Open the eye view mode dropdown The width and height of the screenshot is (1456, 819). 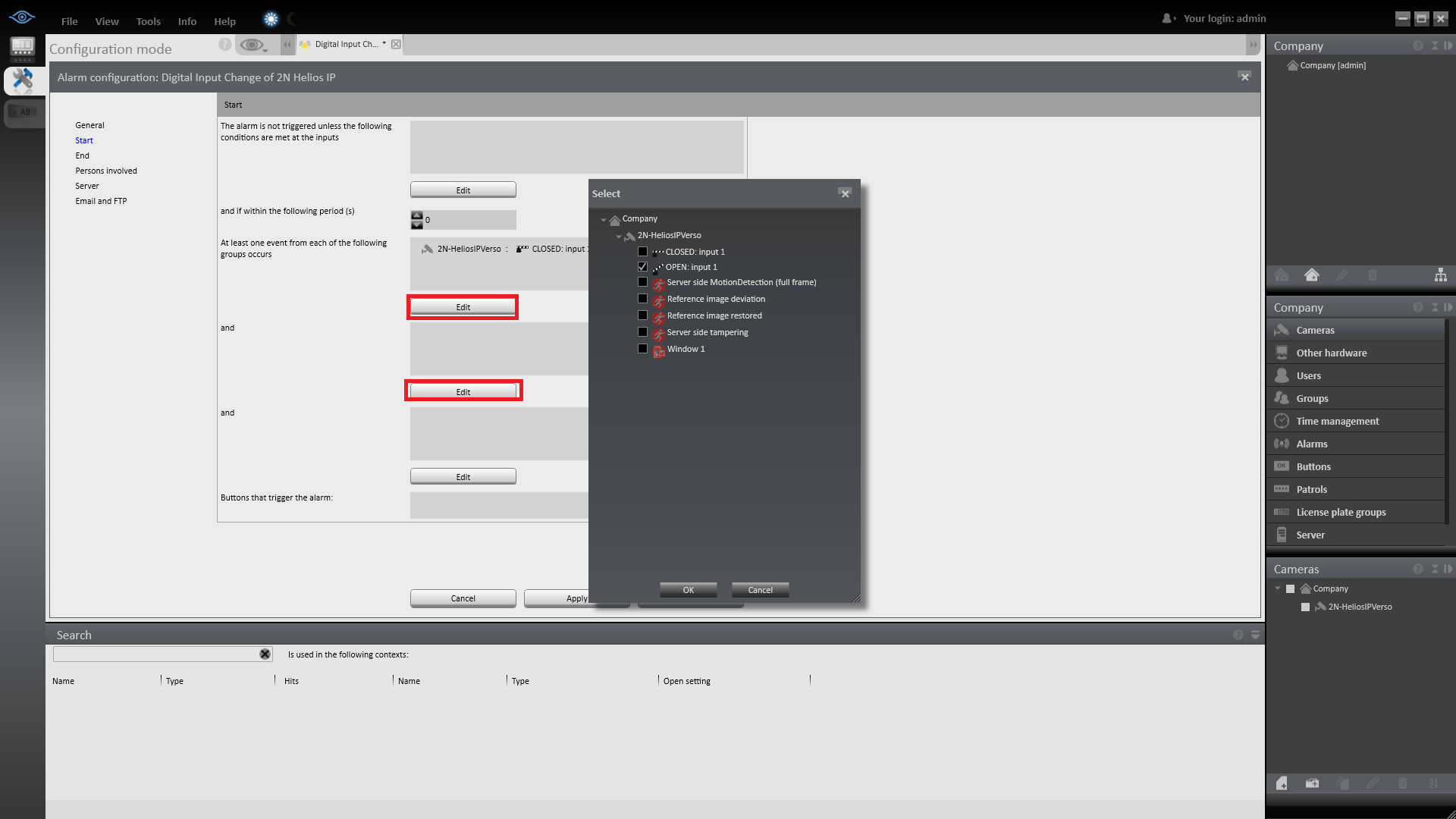(254, 45)
